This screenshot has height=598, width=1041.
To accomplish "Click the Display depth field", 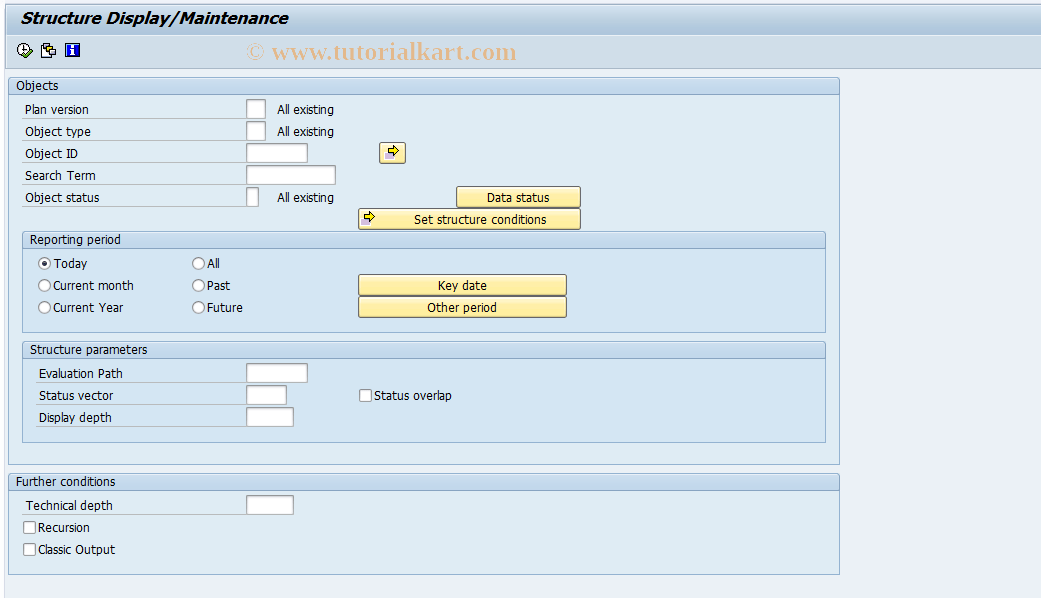I will (270, 416).
